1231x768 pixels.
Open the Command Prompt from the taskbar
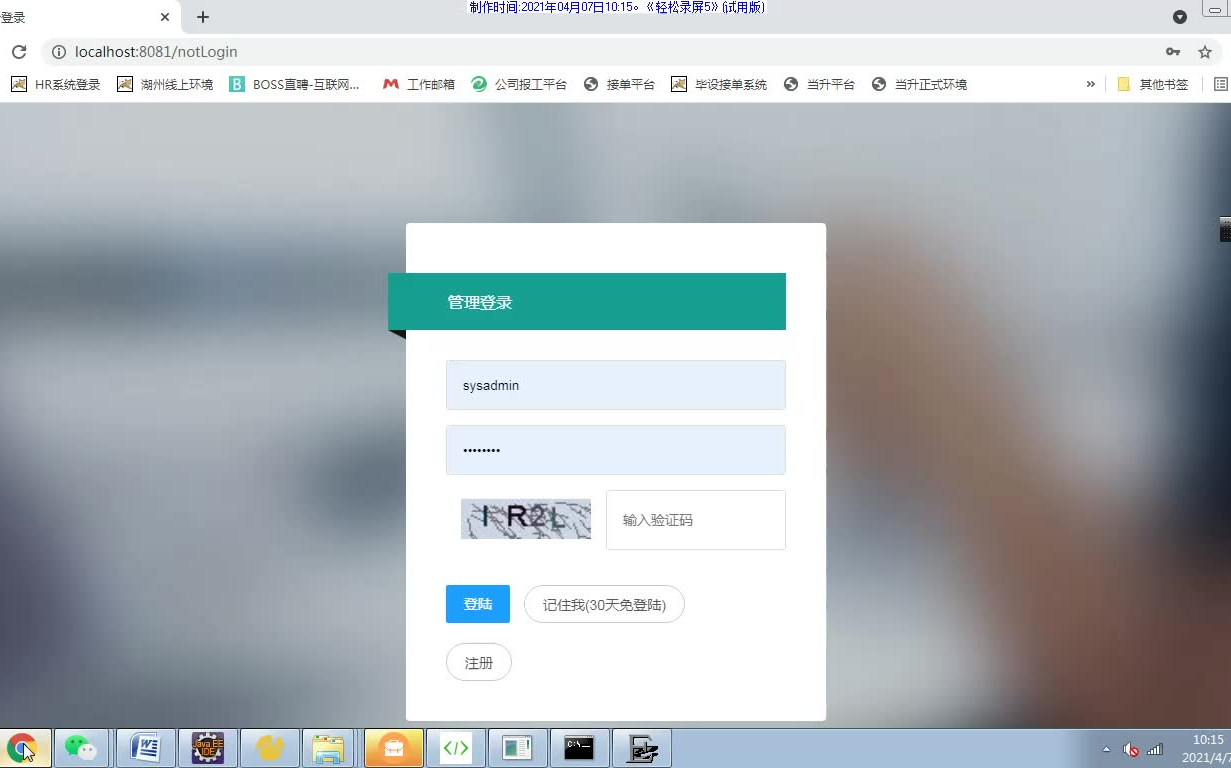580,747
